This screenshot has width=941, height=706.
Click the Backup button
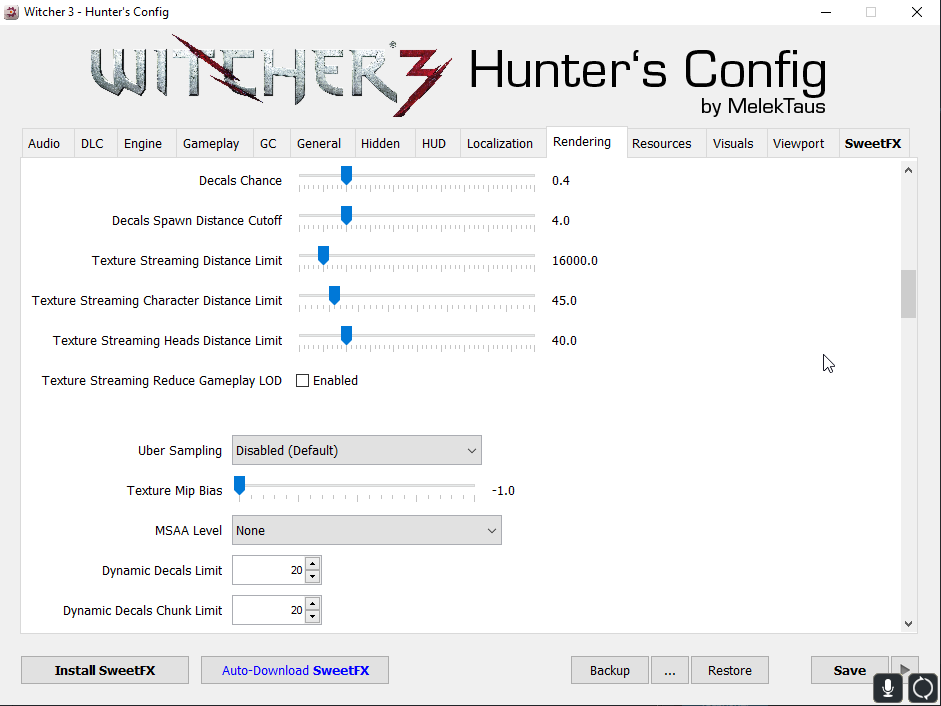click(610, 670)
